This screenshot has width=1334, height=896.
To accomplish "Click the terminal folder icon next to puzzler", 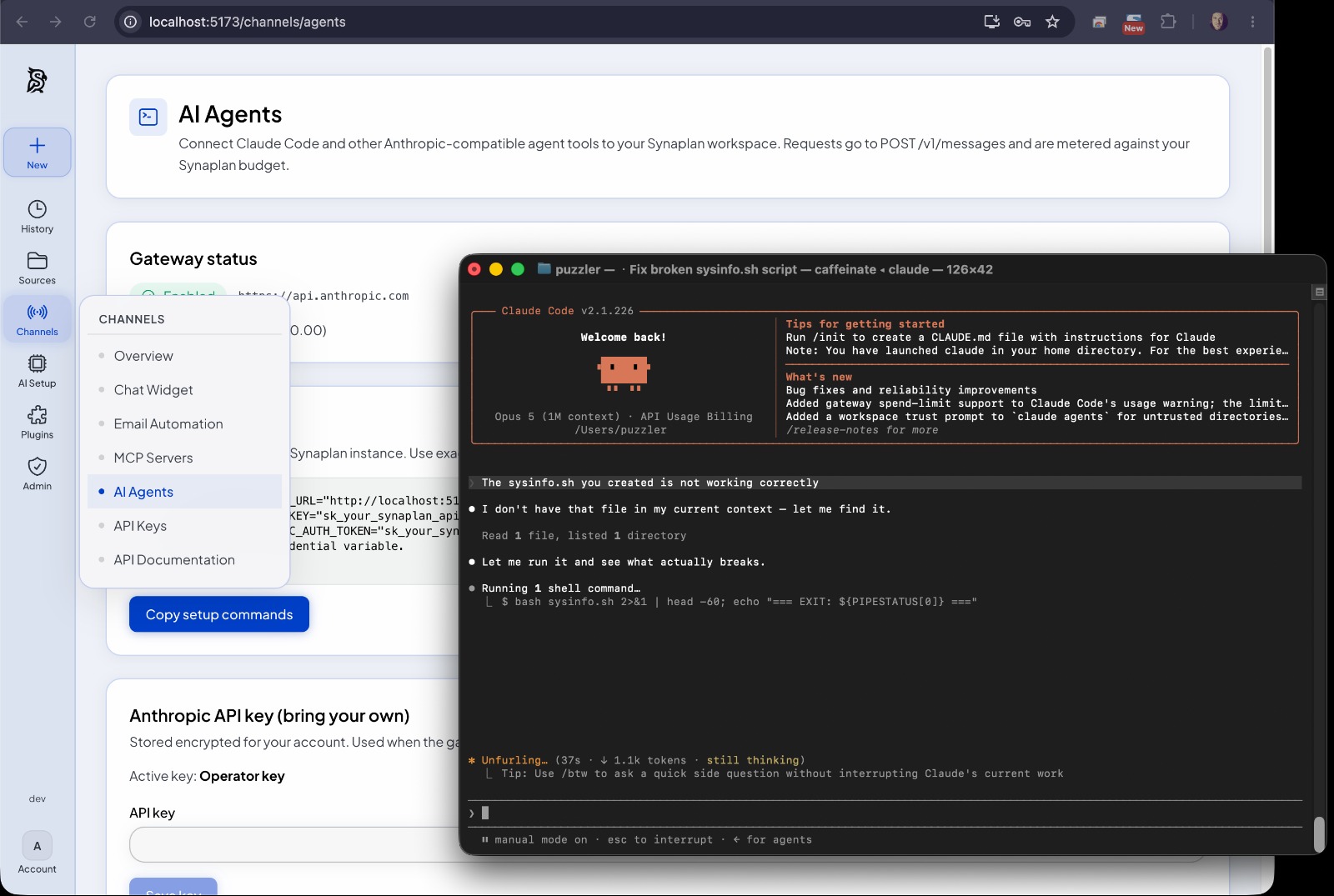I will coord(544,268).
